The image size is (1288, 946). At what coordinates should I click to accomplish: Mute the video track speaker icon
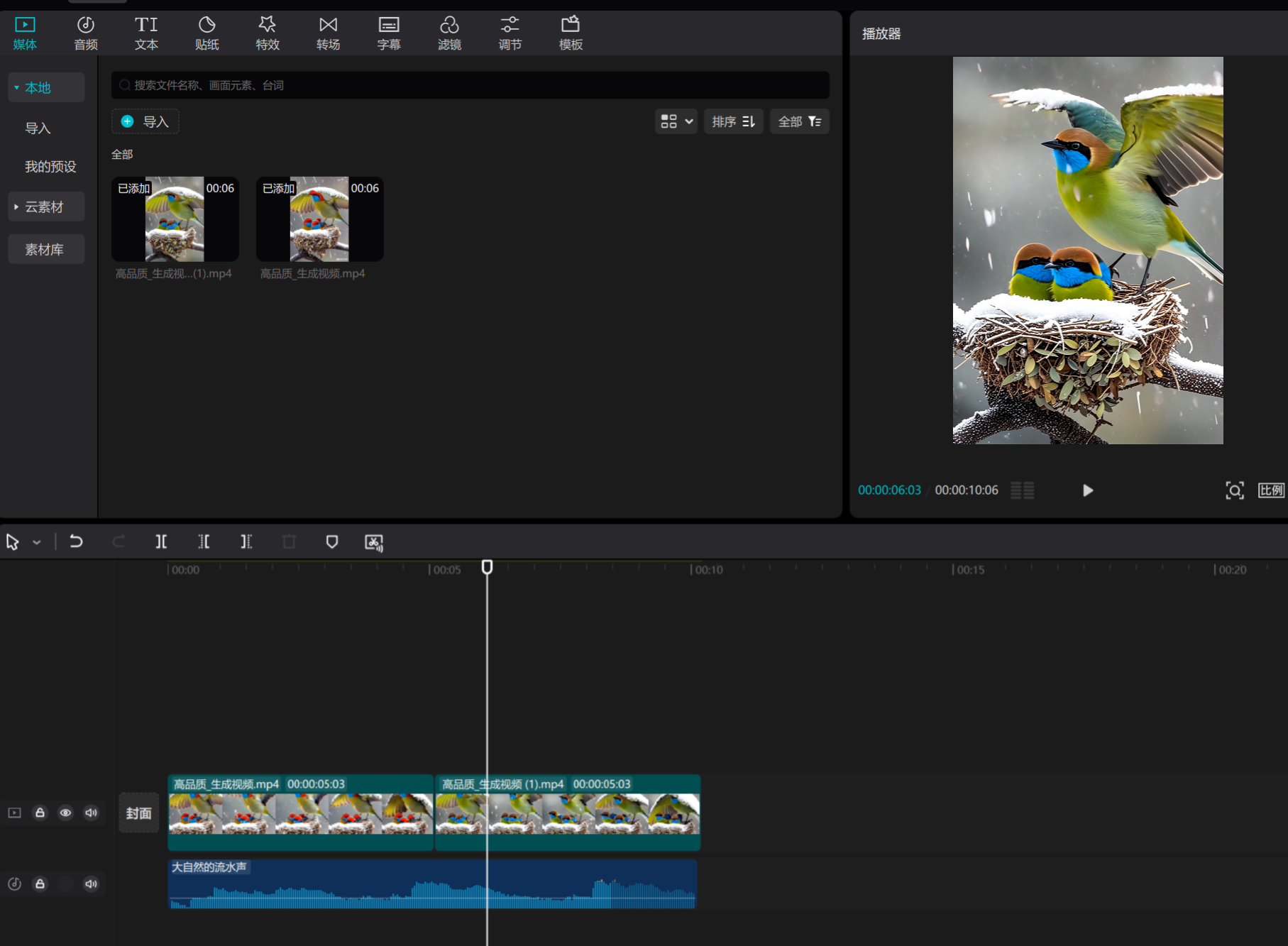[91, 813]
